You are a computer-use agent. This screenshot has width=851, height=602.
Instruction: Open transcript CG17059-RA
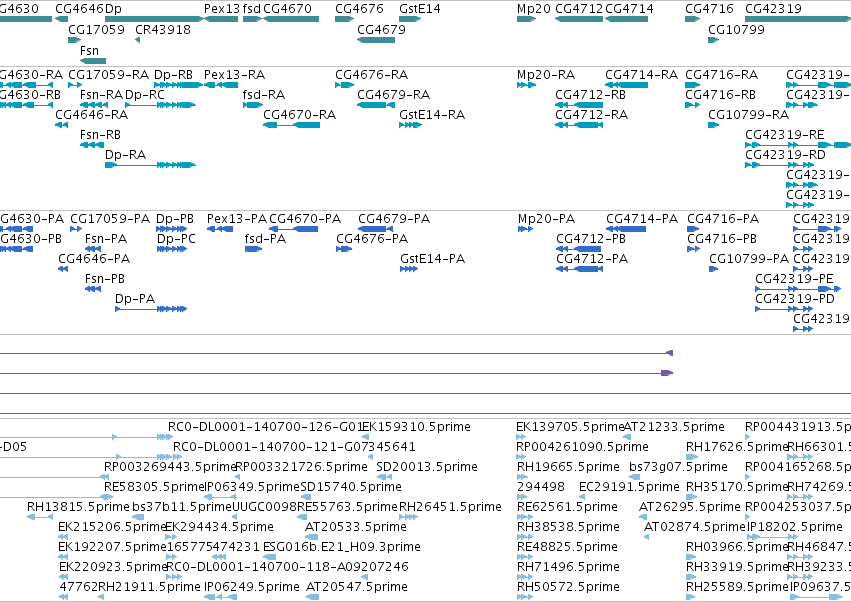pos(109,74)
